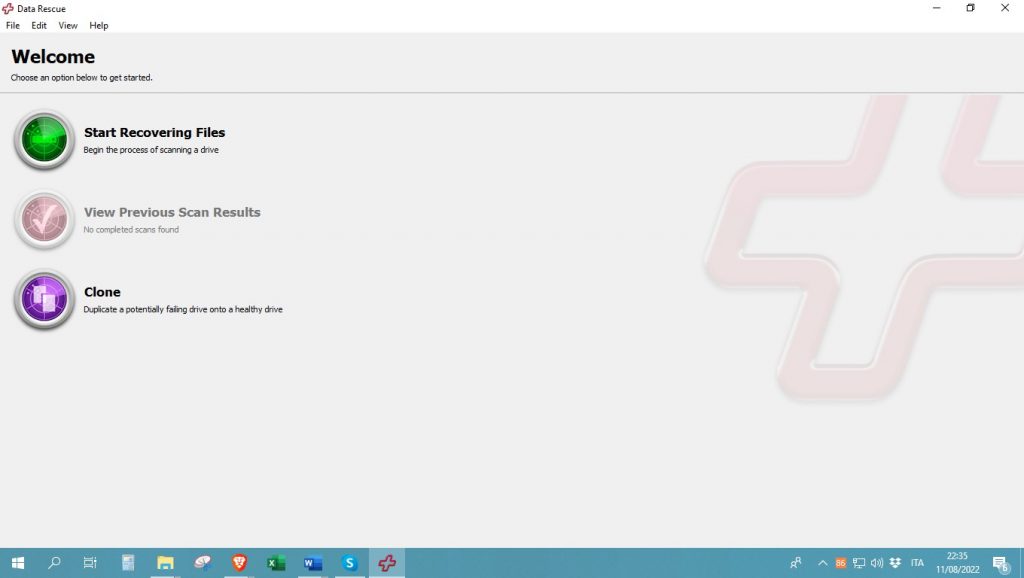The width and height of the screenshot is (1024, 578).
Task: Open the Brave browser icon
Action: [239, 563]
